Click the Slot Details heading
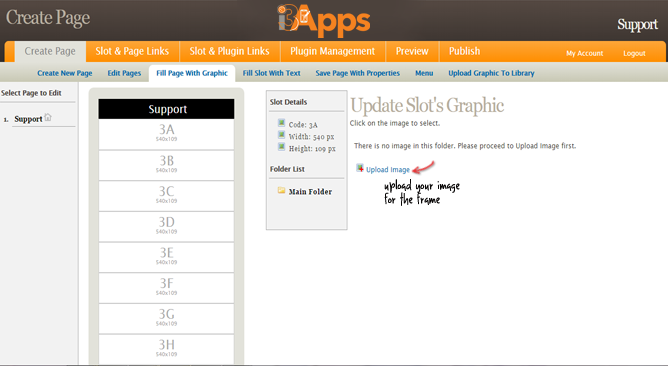 click(288, 102)
